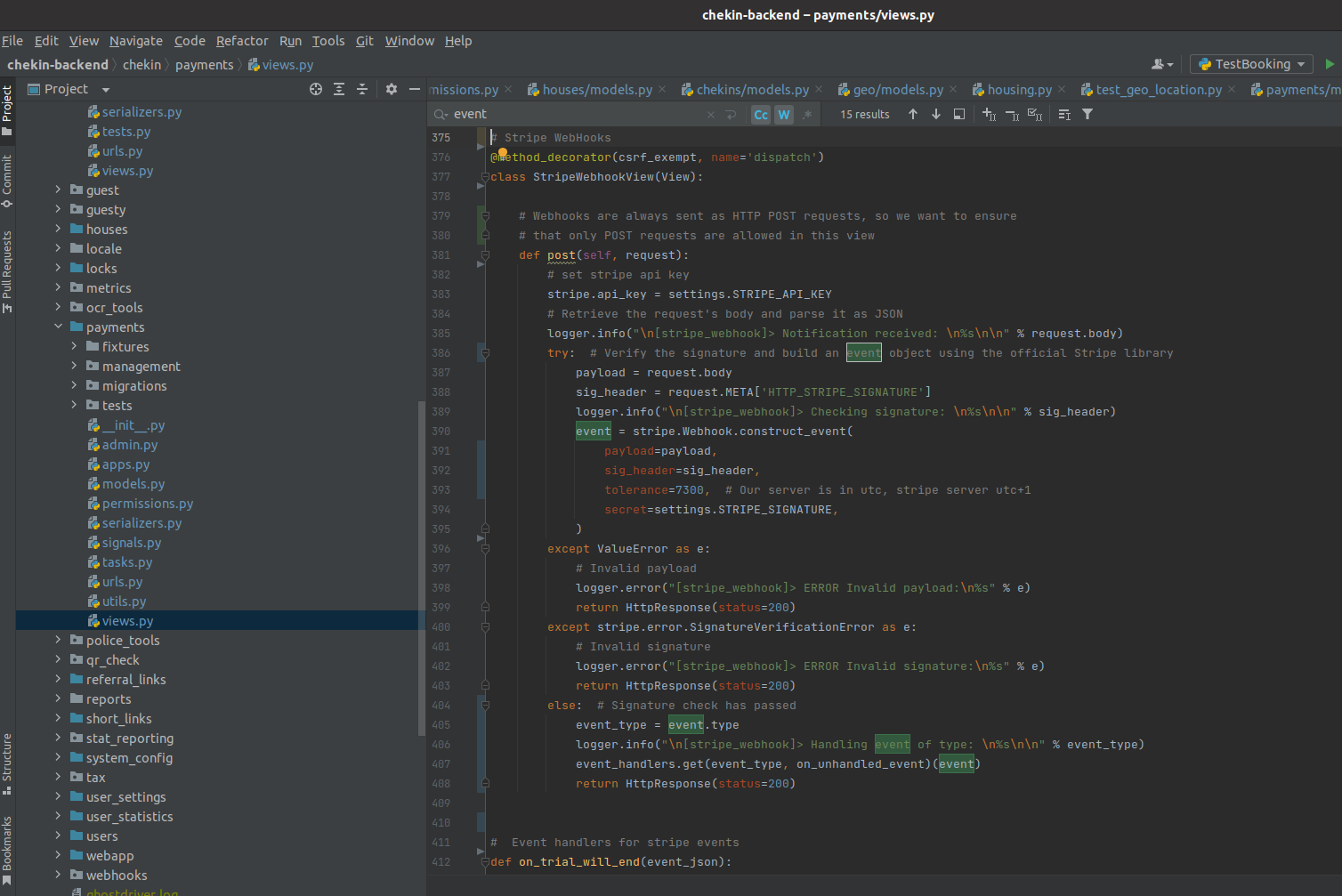Toggle Regex option in search bar

click(807, 114)
